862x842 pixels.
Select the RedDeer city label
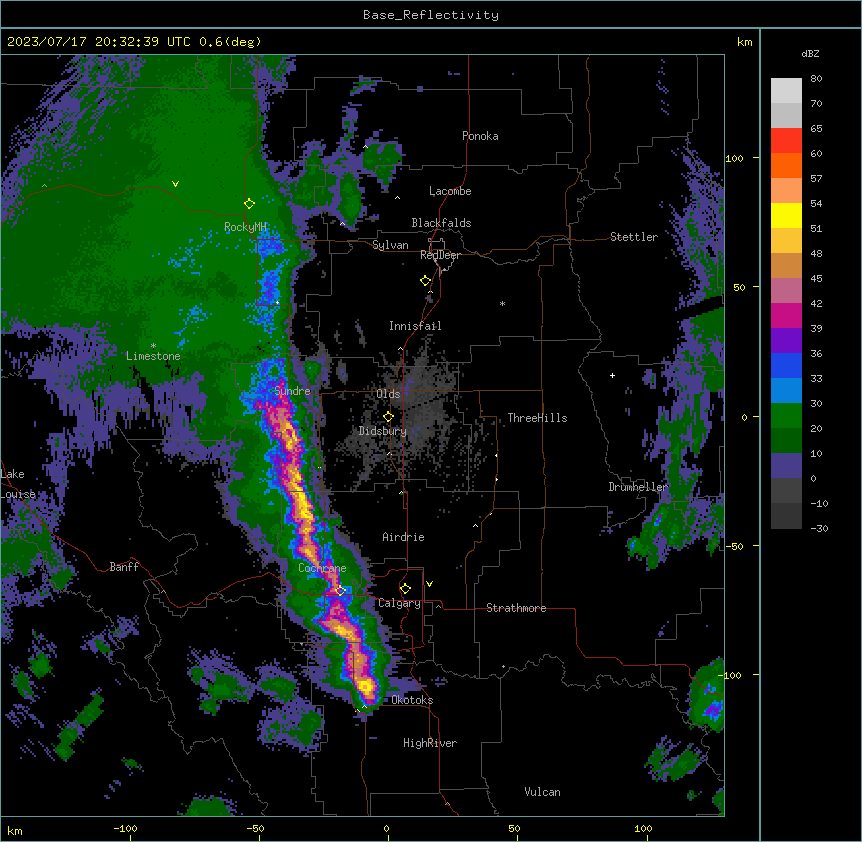coord(440,255)
